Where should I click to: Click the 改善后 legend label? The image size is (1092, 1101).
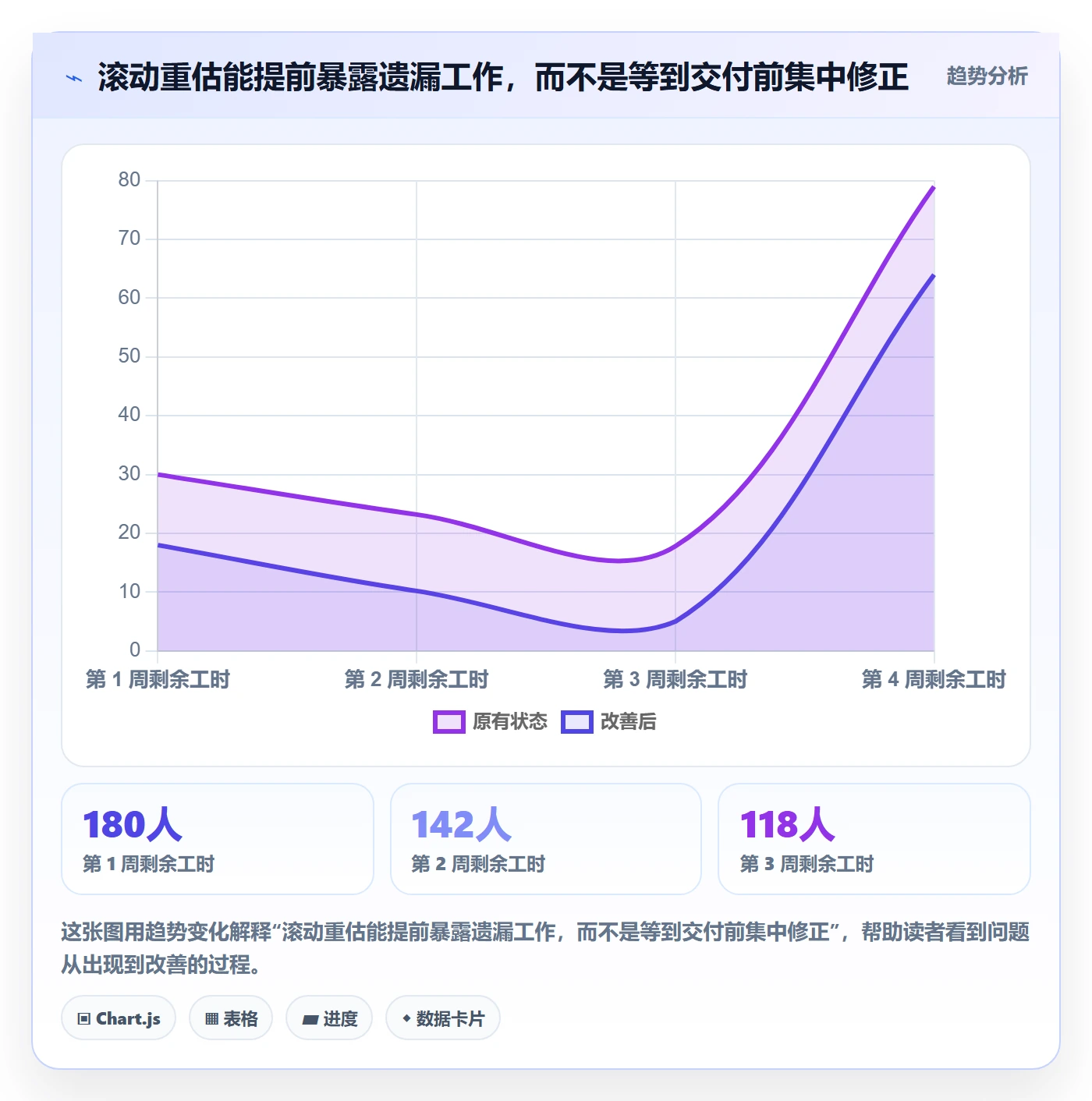pyautogui.click(x=628, y=722)
